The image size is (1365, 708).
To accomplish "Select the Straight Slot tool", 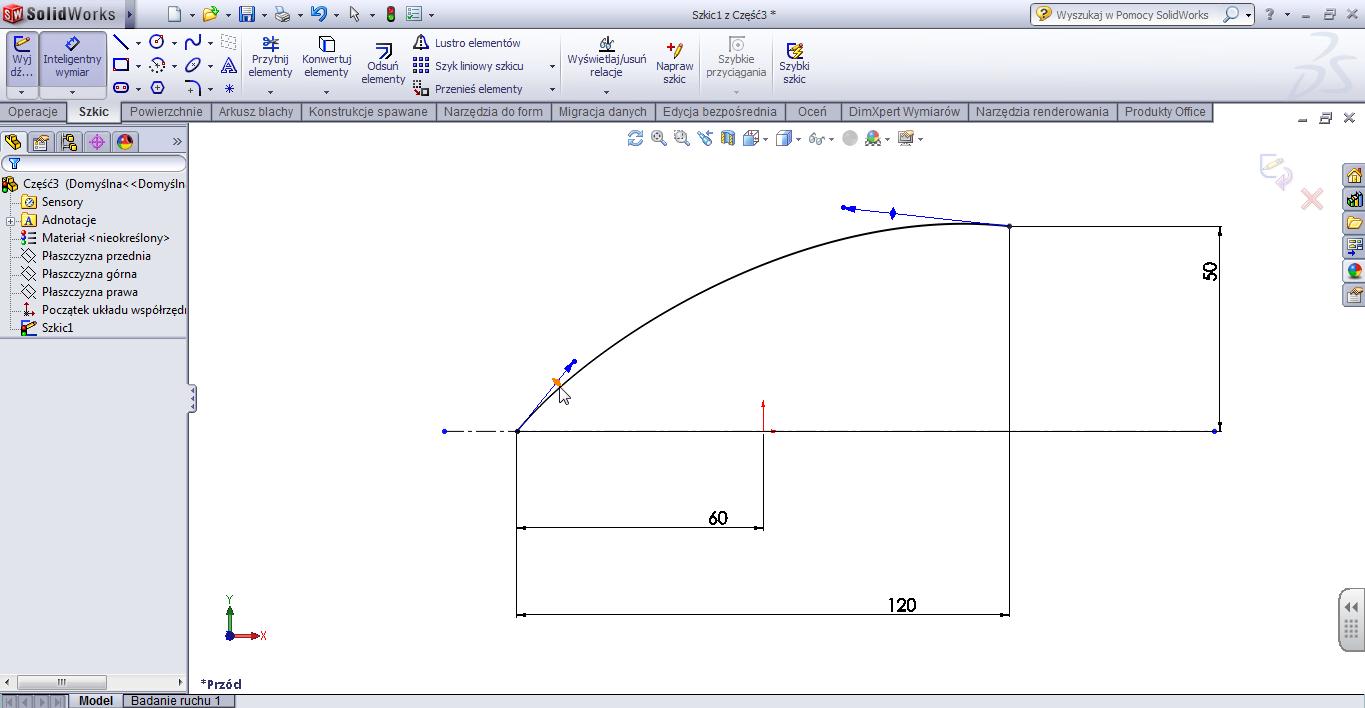I will [x=121, y=88].
